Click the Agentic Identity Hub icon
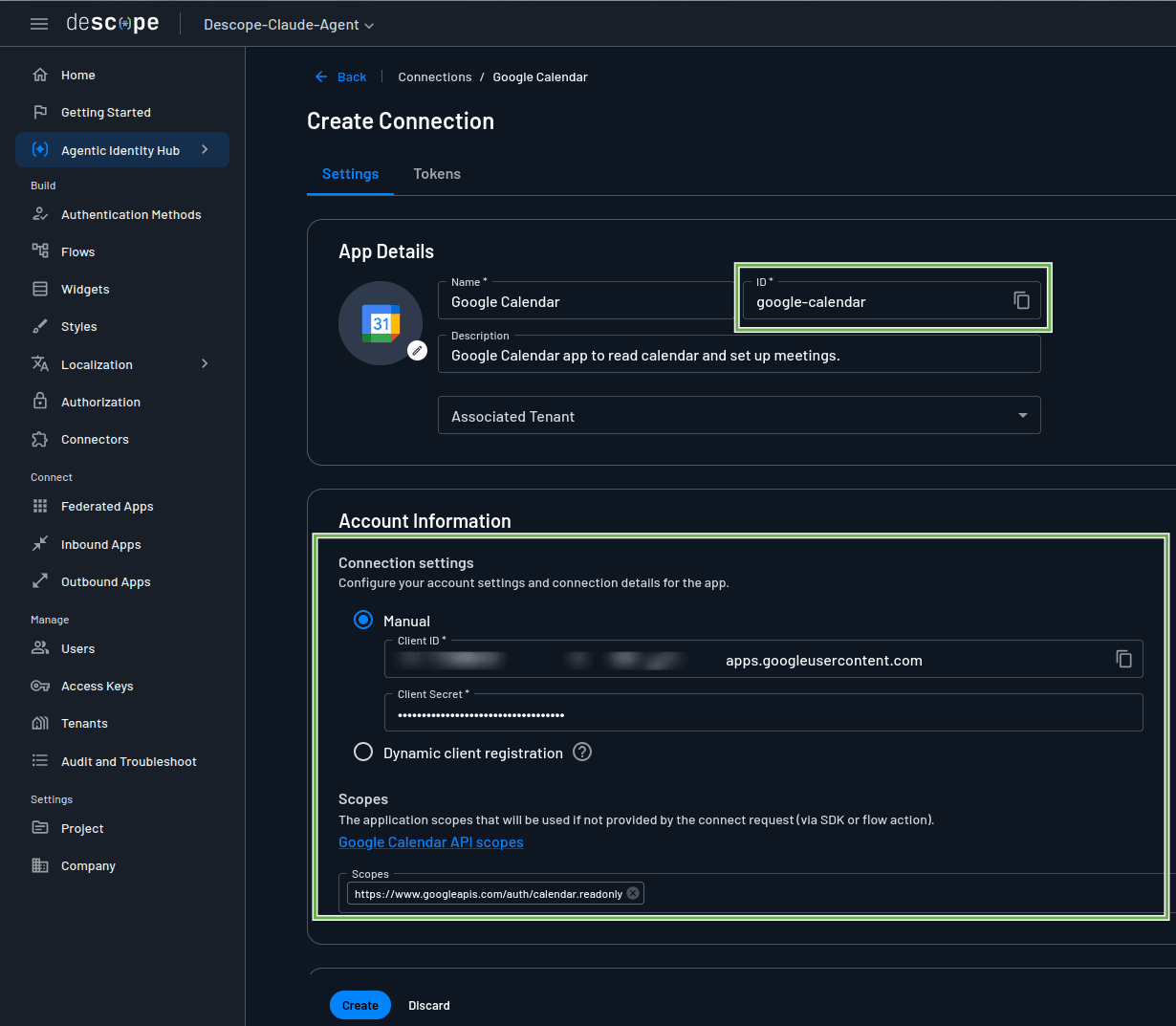Viewport: 1176px width, 1026px height. click(x=40, y=150)
